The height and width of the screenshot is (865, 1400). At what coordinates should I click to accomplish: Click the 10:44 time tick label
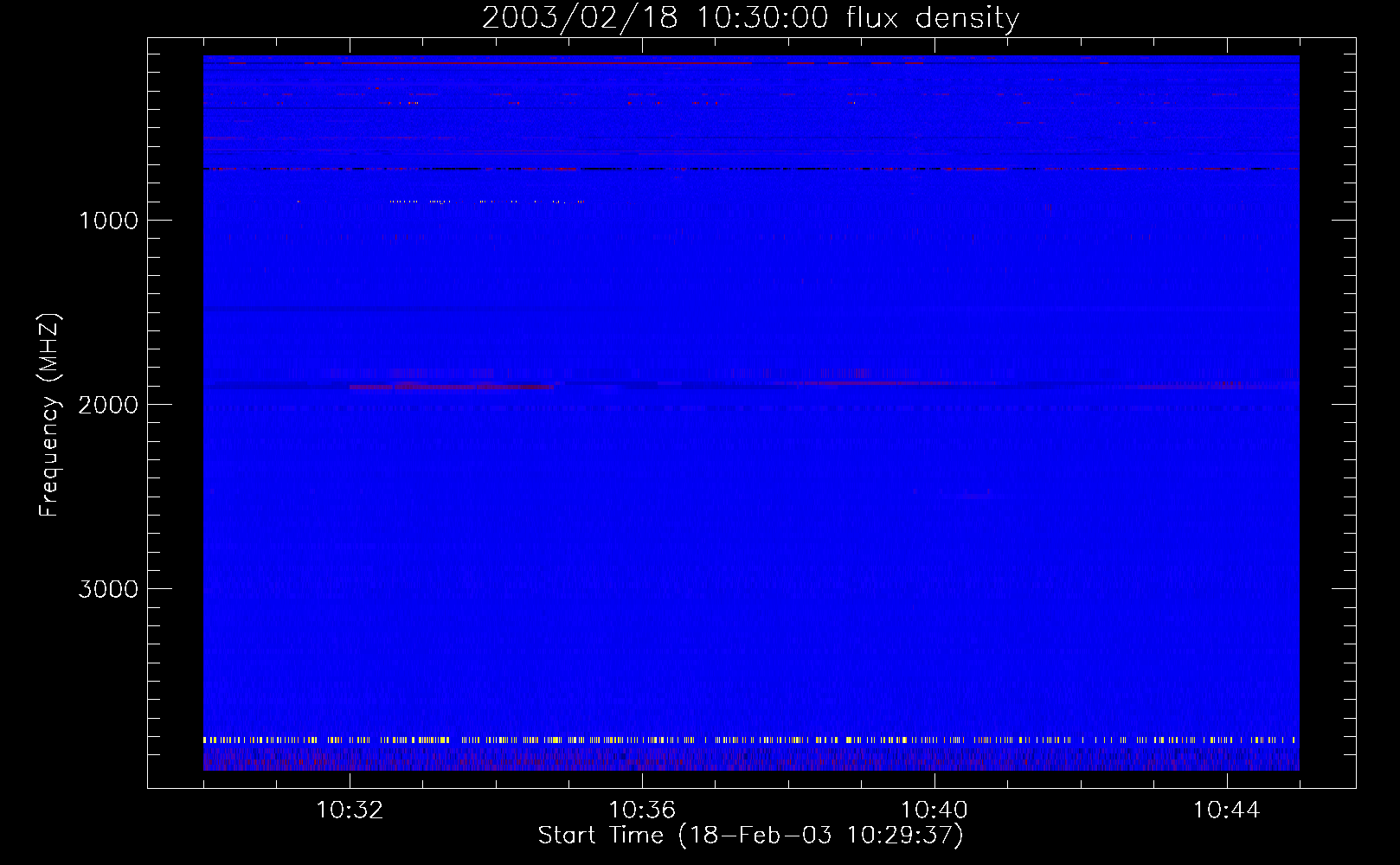pyautogui.click(x=1226, y=811)
